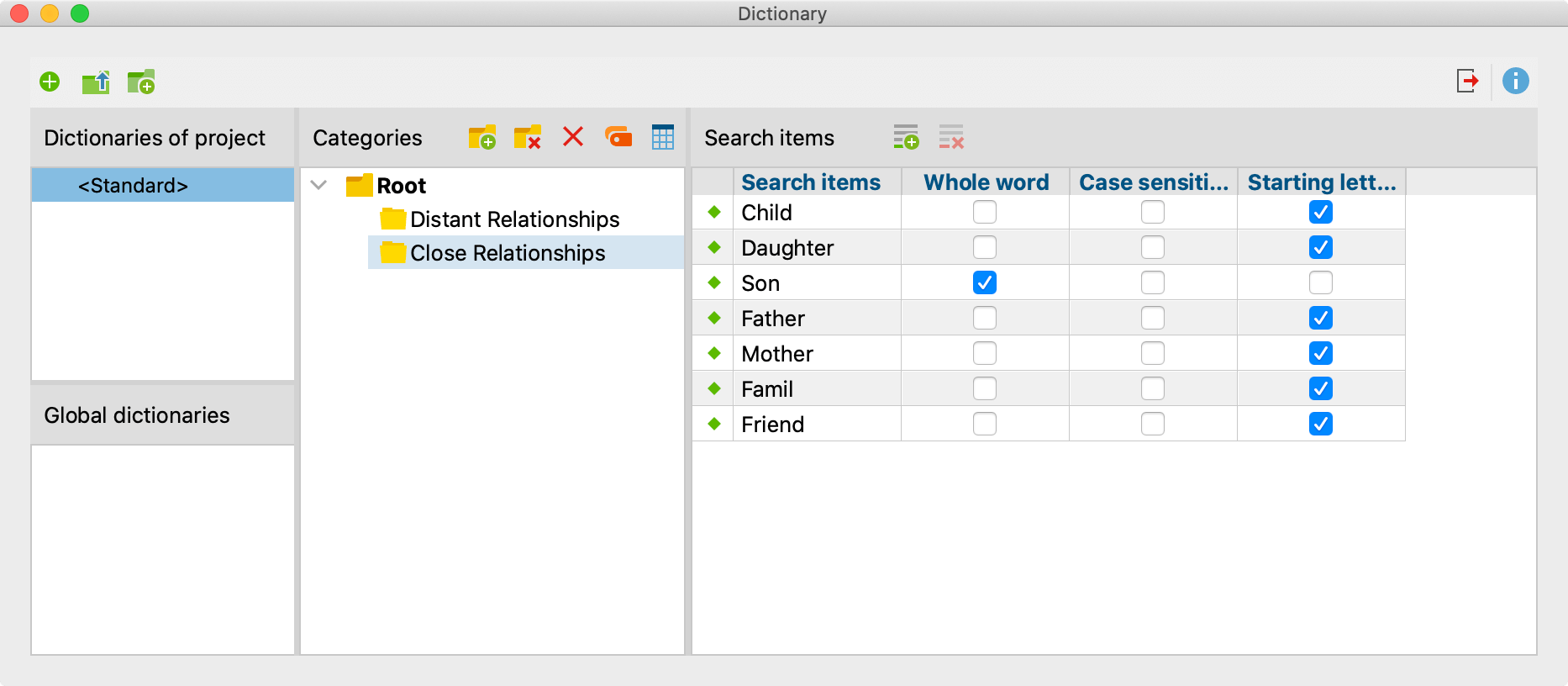Click the delete category folder icon
Image resolution: width=1568 pixels, height=686 pixels.
click(x=528, y=137)
